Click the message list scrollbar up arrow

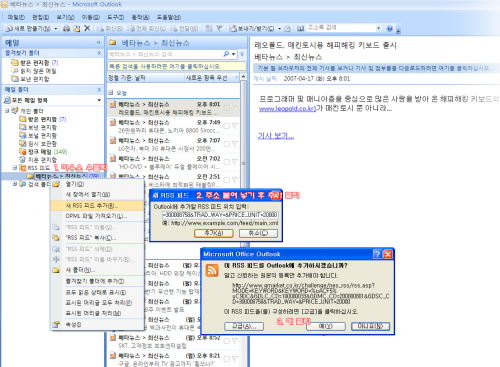[243, 77]
